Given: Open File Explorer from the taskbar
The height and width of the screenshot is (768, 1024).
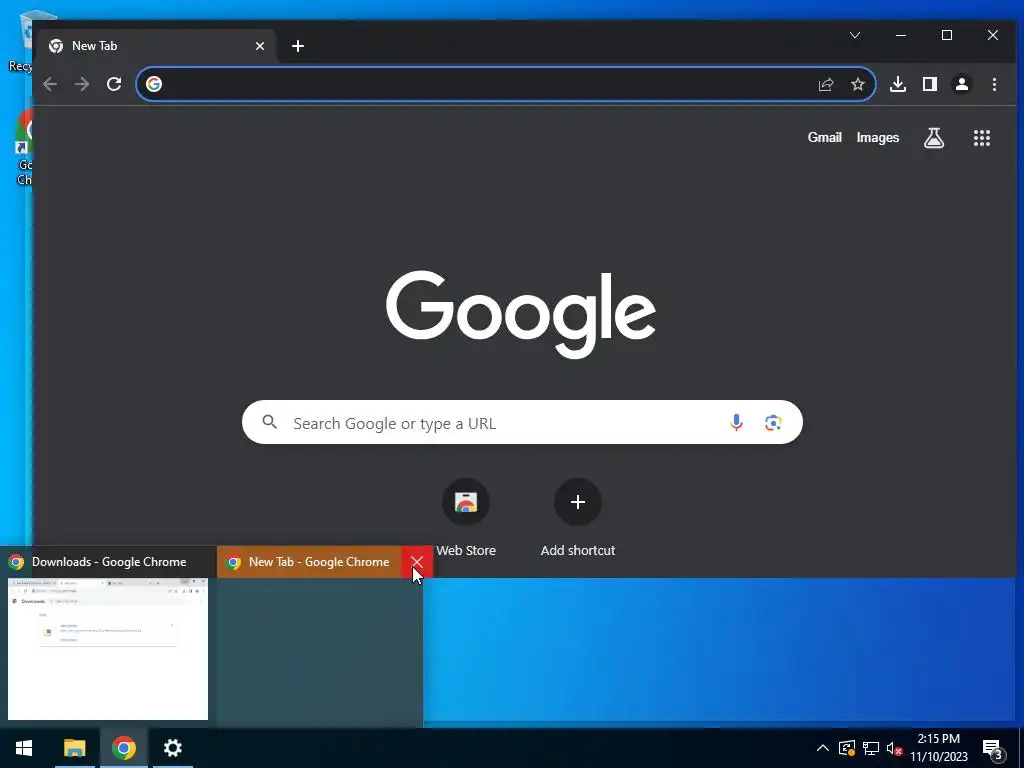Looking at the screenshot, I should (74, 748).
